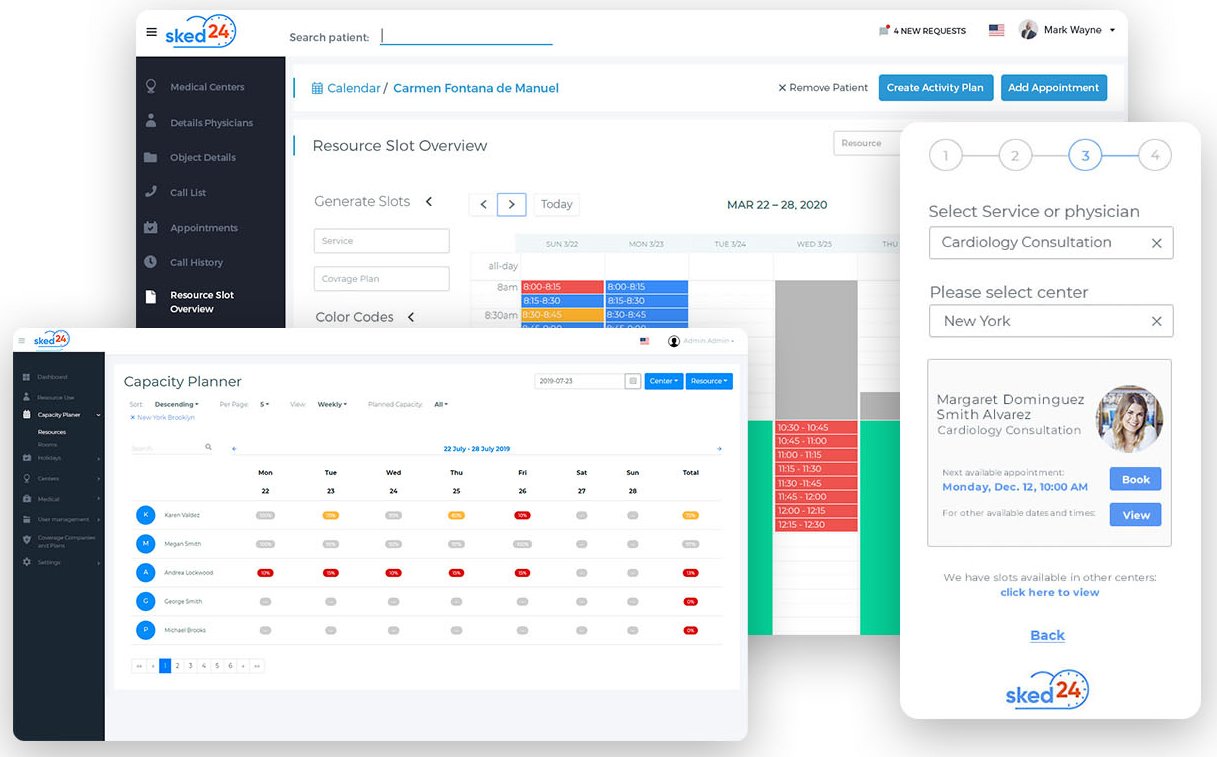Click the Add Appointment button
The width and height of the screenshot is (1217, 757).
pyautogui.click(x=1053, y=88)
